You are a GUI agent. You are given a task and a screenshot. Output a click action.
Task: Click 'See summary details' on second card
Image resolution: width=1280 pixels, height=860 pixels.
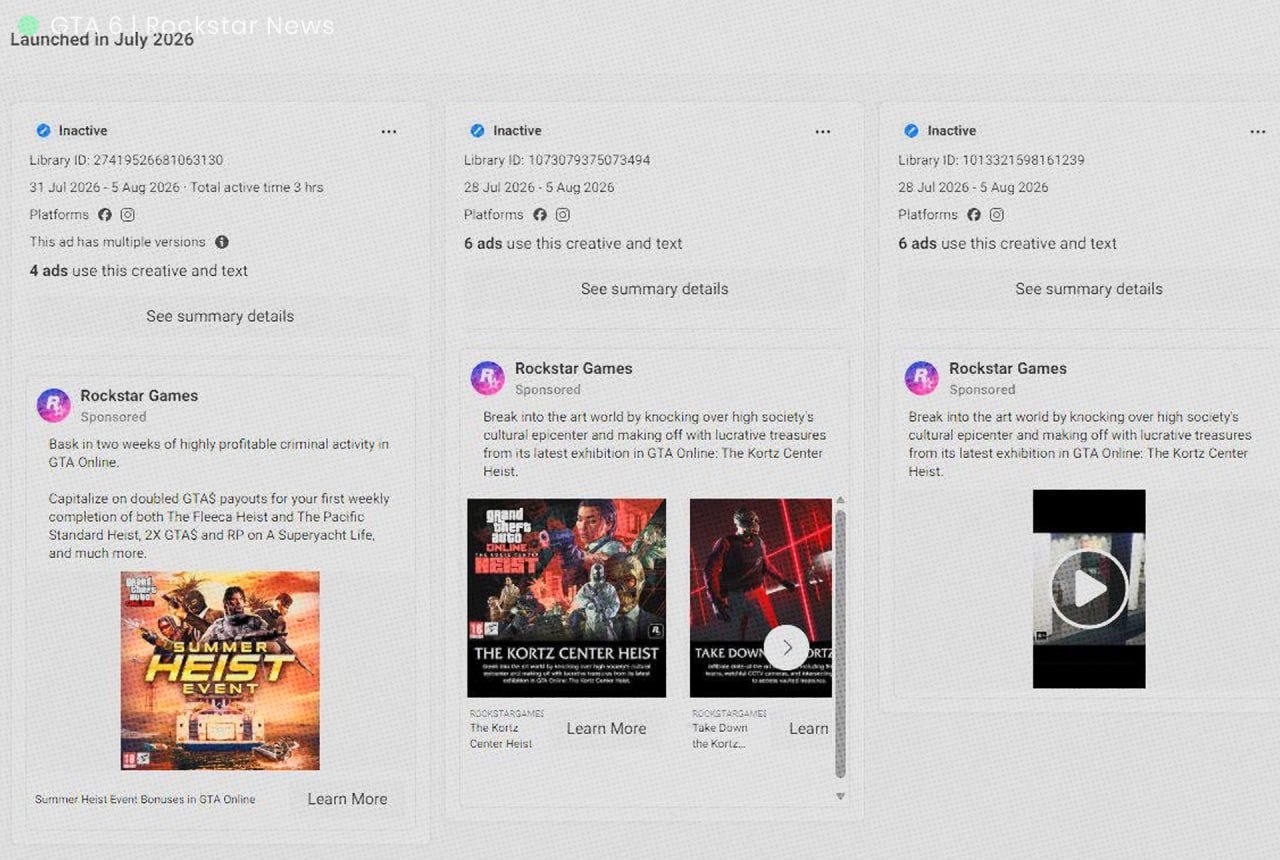[655, 289]
